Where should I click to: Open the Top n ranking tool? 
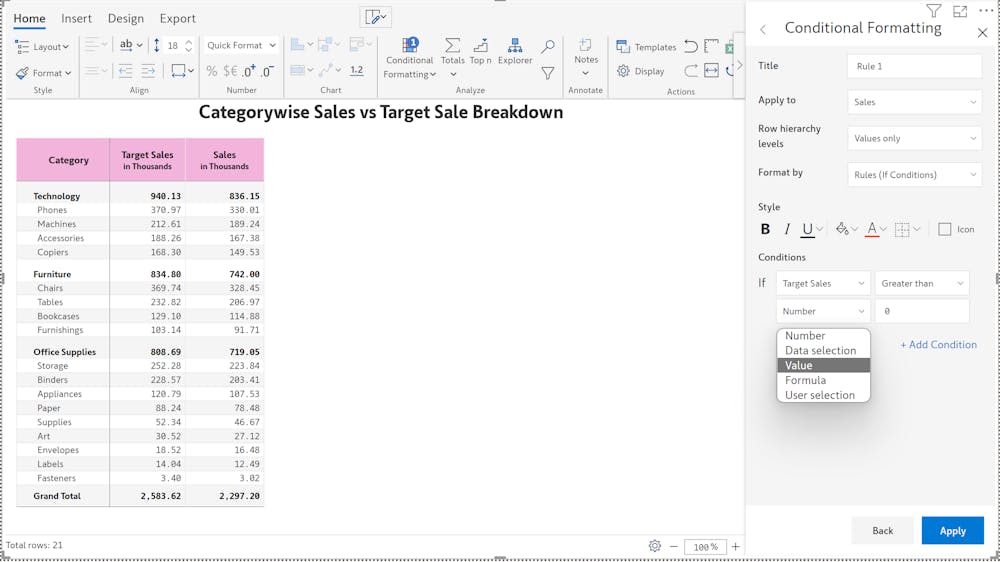pos(480,51)
